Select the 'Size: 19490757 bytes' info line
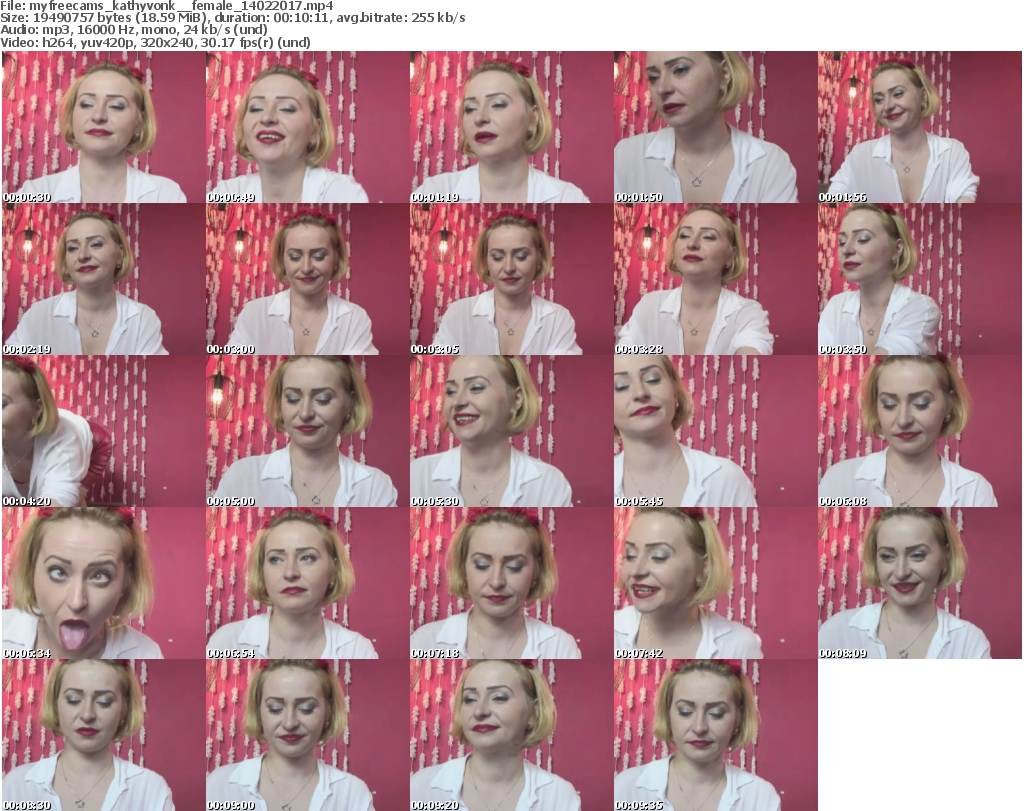 (x=232, y=18)
